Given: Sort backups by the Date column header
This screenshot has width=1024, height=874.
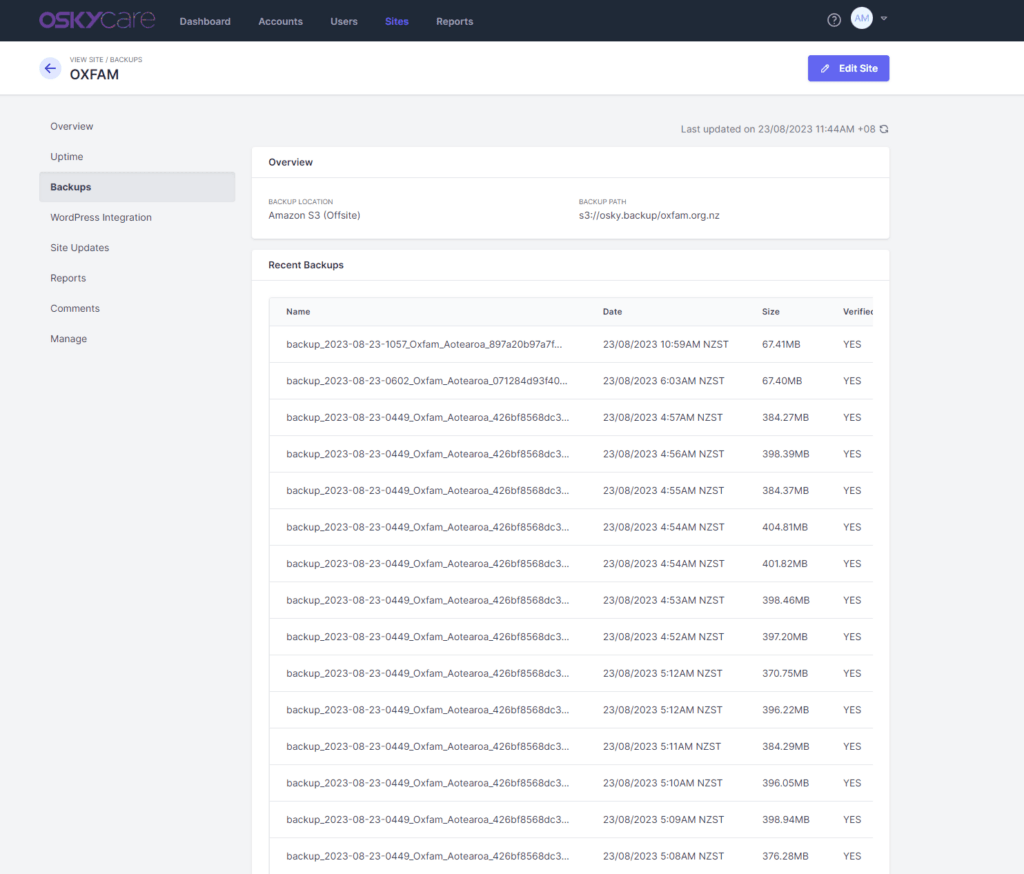Looking at the screenshot, I should 612,312.
